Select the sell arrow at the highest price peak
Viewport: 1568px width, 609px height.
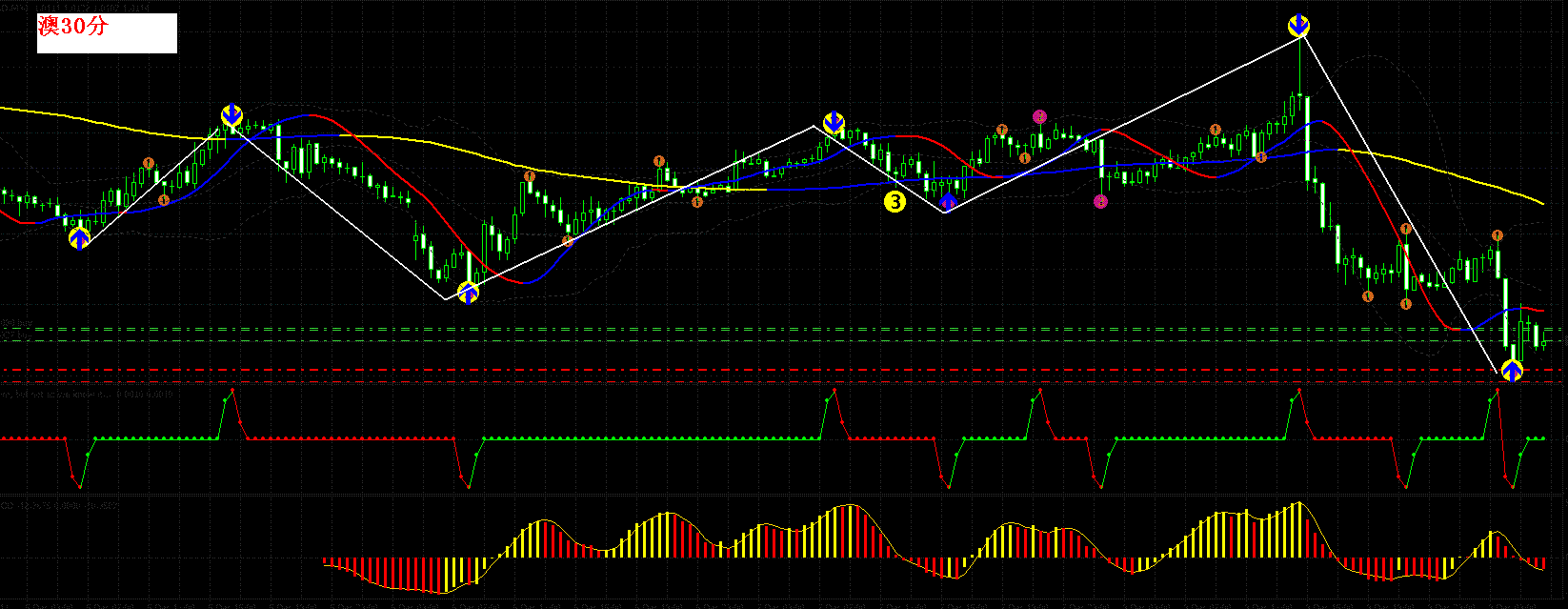pos(1298,26)
